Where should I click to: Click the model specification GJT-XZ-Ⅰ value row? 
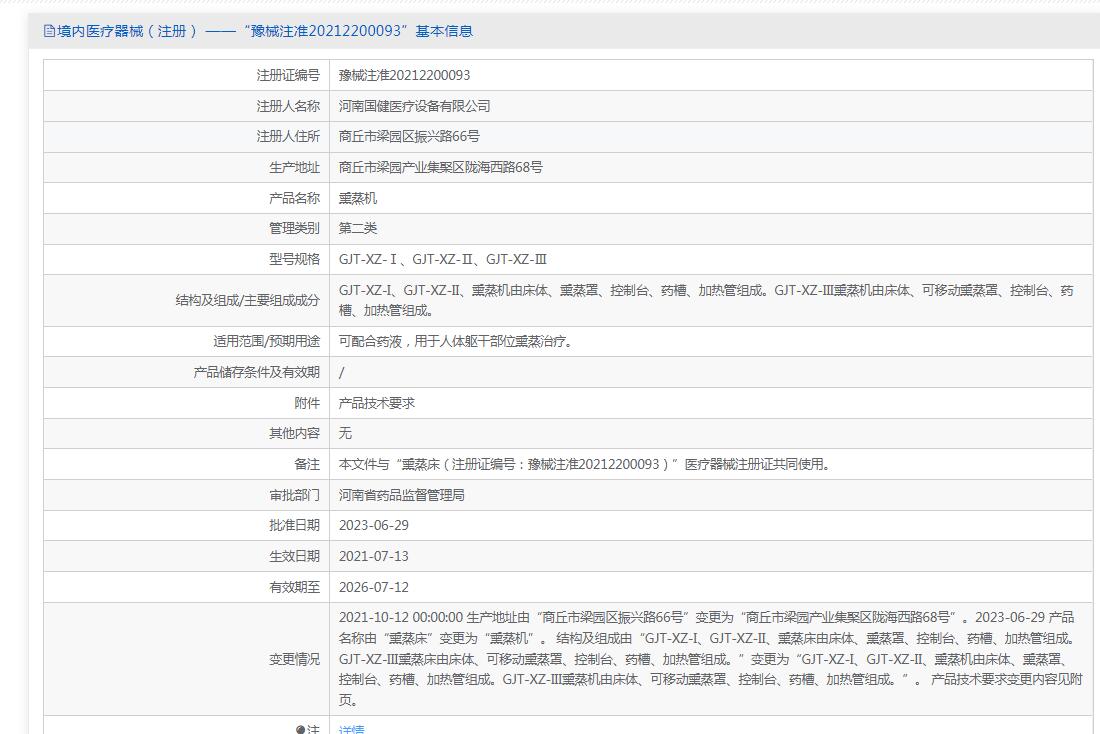(442, 259)
